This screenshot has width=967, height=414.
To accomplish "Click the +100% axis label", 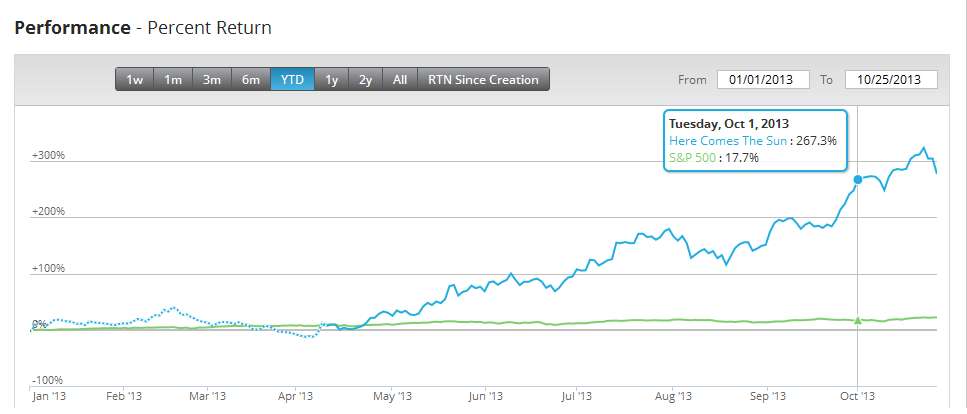I will click(48, 268).
